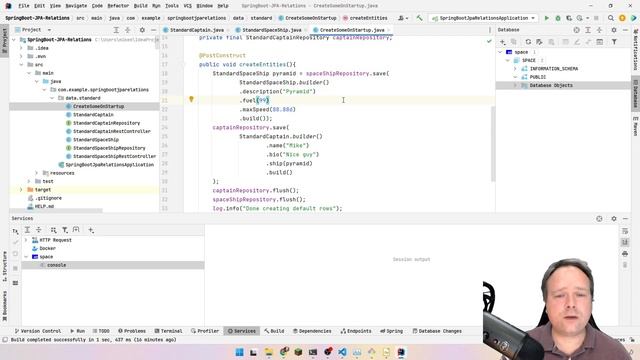
Task: Click the New data source plus icon in Database panel
Action: pyautogui.click(x=502, y=42)
